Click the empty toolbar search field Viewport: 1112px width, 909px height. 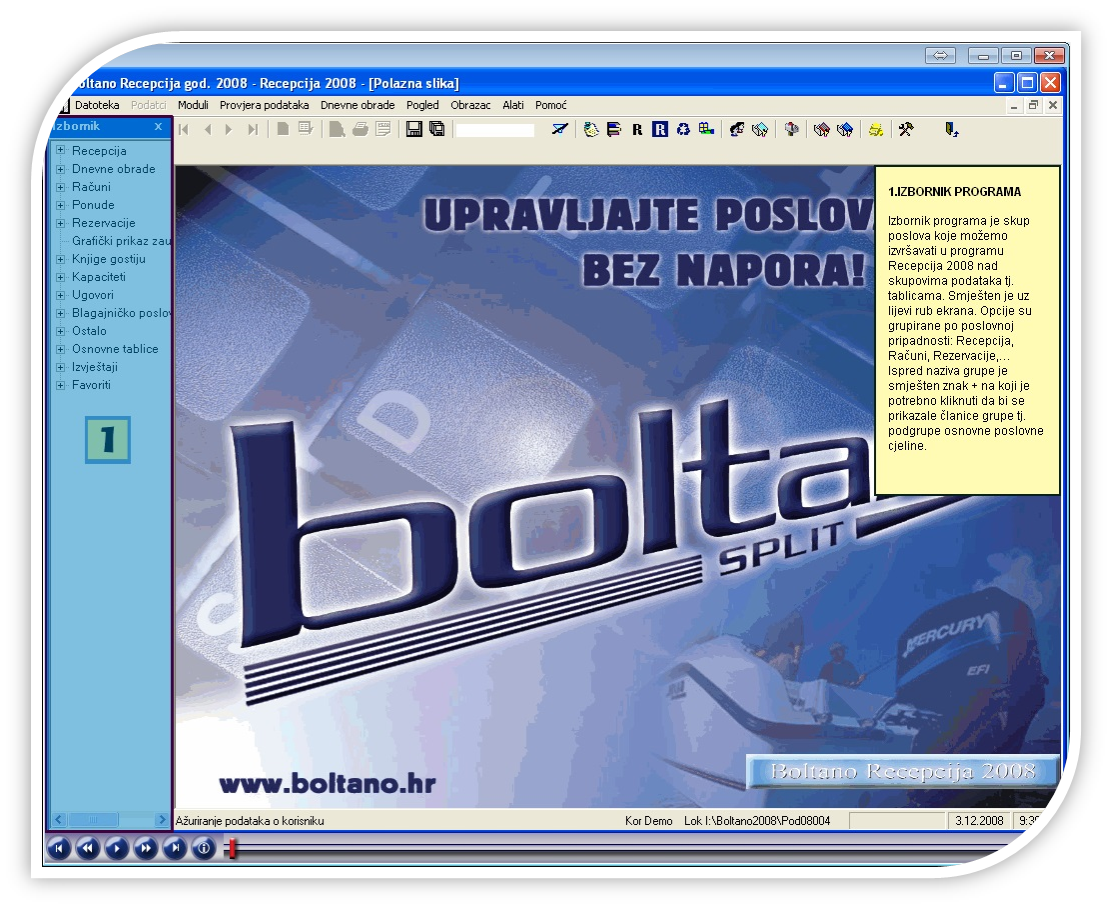click(495, 130)
